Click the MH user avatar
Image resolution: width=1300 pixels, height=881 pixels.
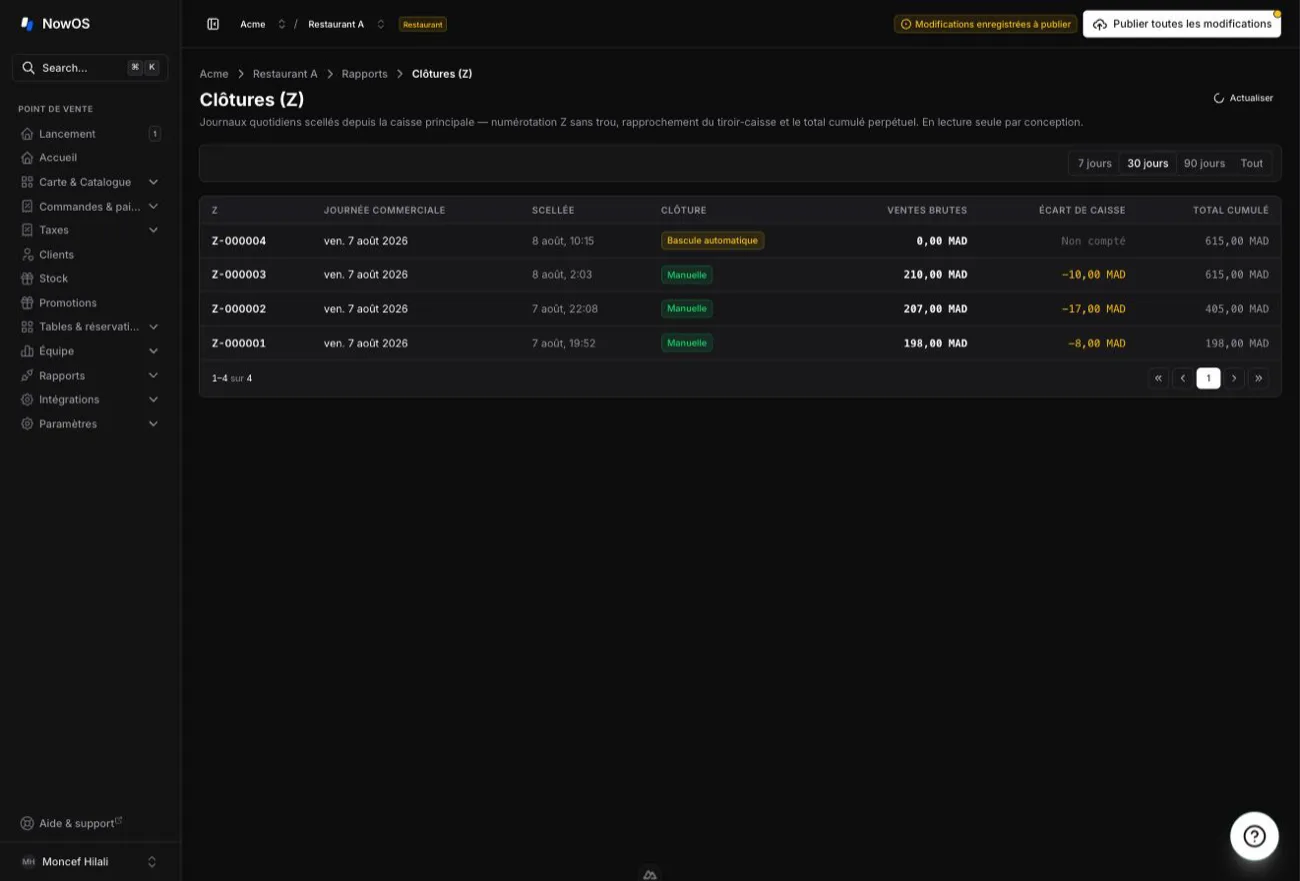pos(28,862)
